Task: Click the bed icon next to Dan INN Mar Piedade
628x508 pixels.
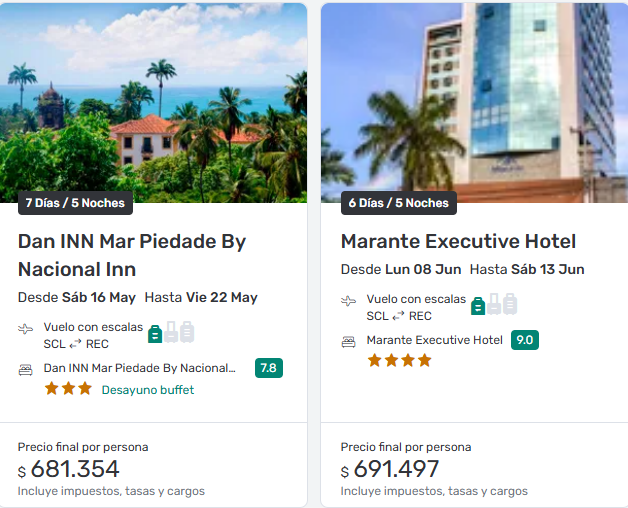Action: coord(26,369)
